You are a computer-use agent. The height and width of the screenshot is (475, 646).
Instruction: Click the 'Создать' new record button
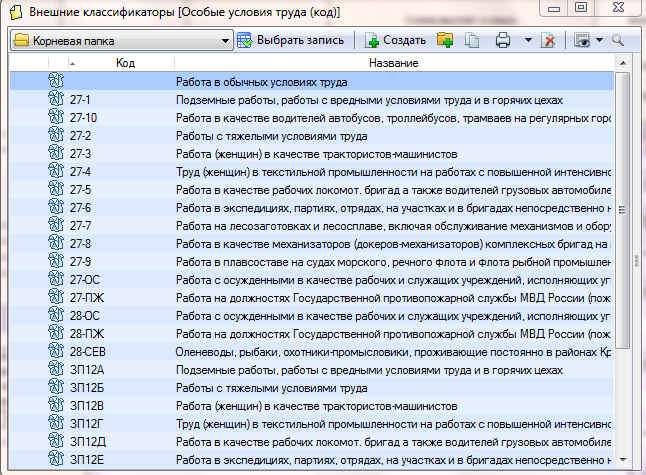[x=395, y=40]
